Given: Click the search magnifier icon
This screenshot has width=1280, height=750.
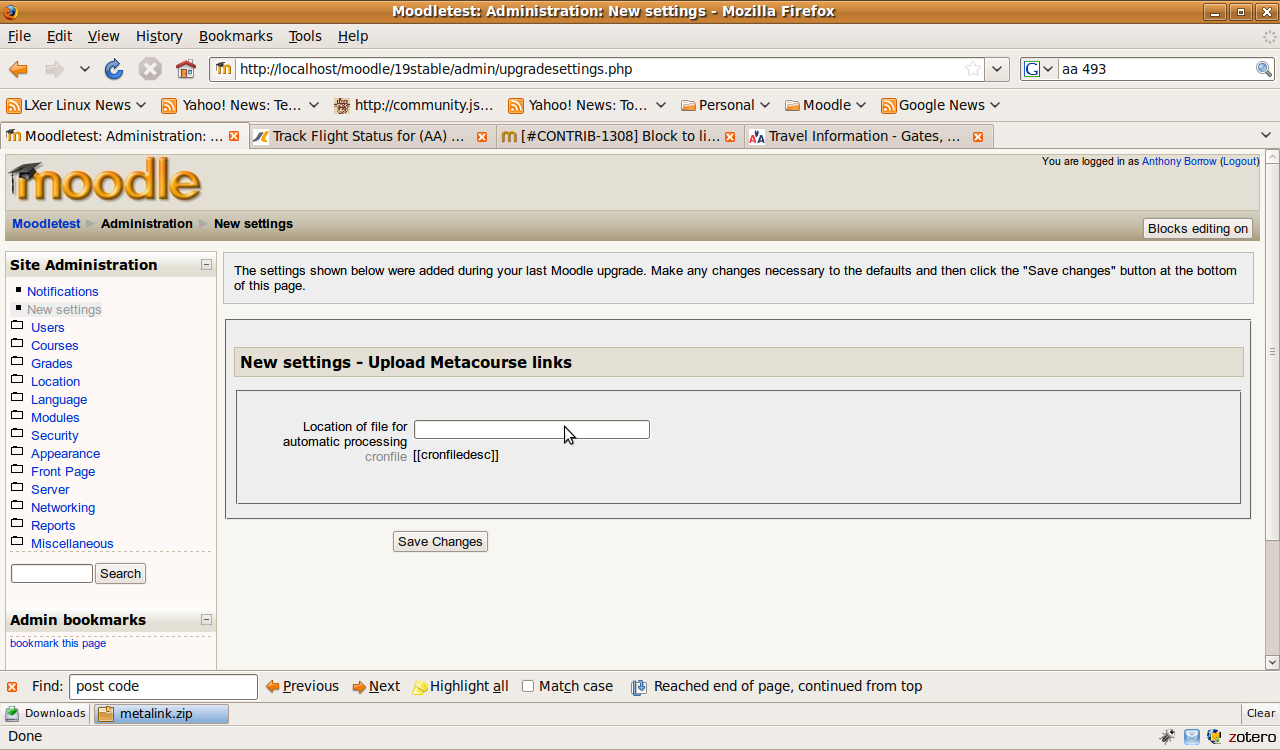Looking at the screenshot, I should click(1264, 69).
